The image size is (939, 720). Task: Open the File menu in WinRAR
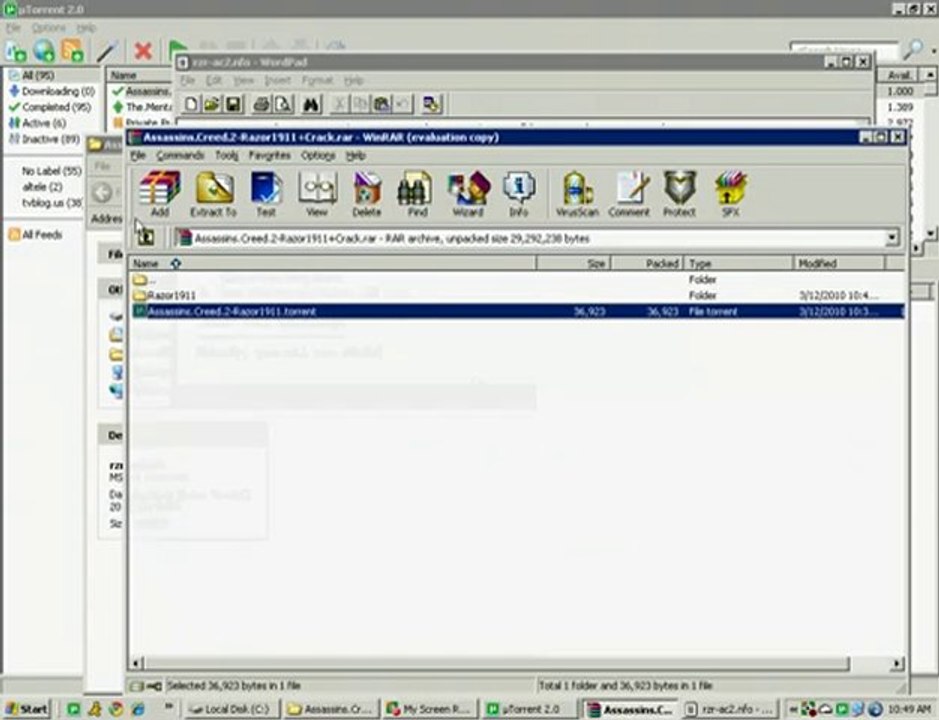pos(138,155)
